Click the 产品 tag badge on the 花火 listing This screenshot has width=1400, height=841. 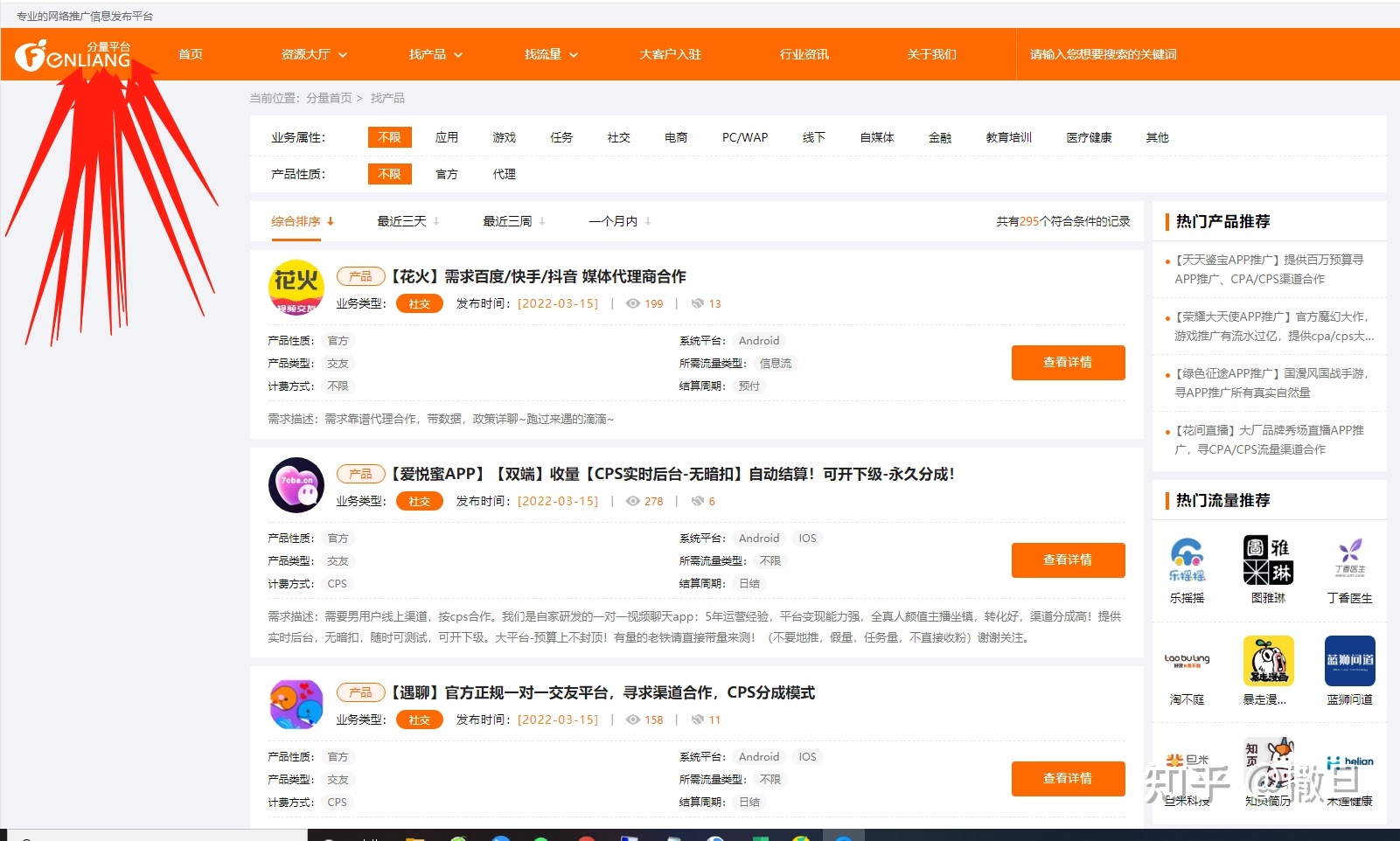[360, 276]
